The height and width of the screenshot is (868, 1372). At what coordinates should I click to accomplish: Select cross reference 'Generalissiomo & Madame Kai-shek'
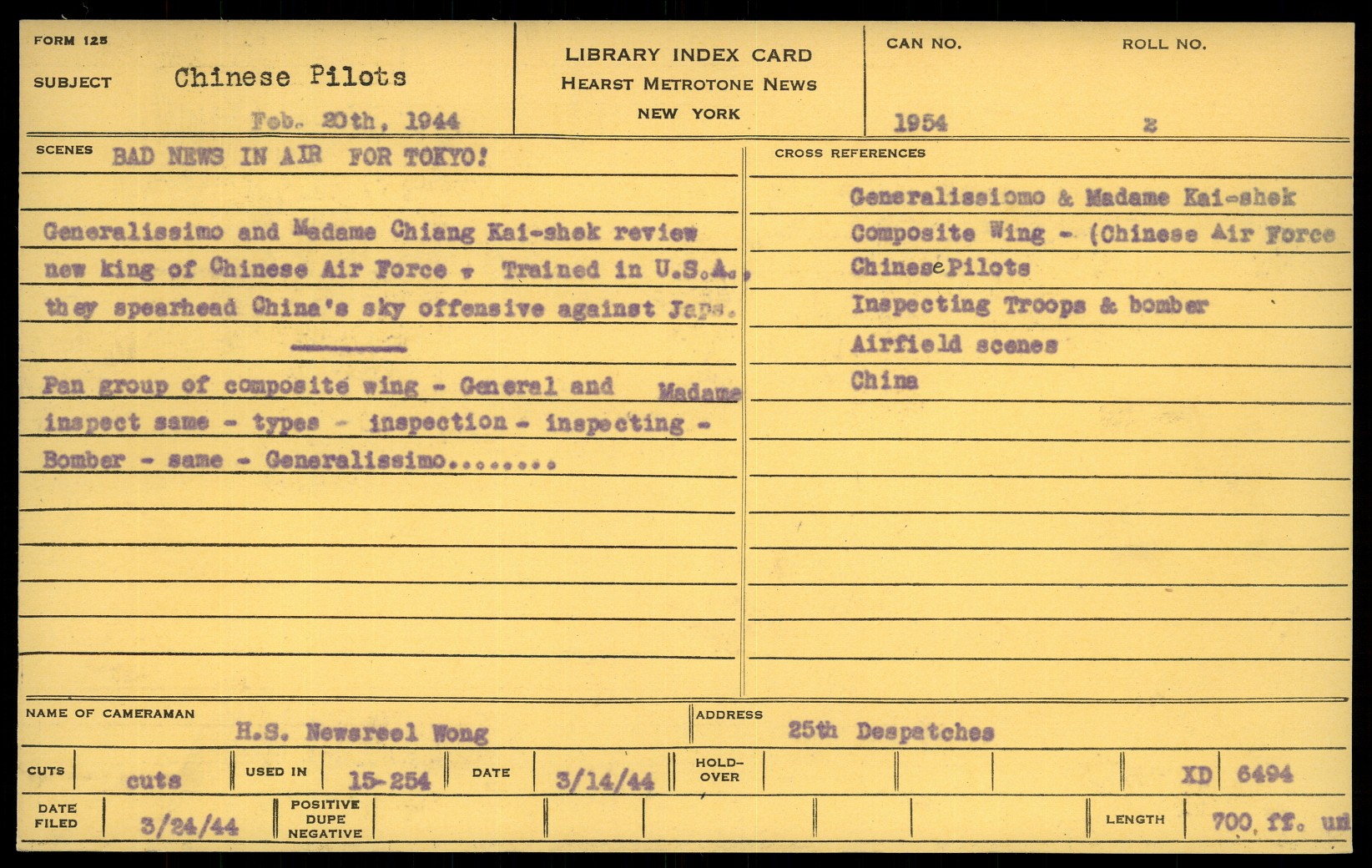click(x=1072, y=198)
